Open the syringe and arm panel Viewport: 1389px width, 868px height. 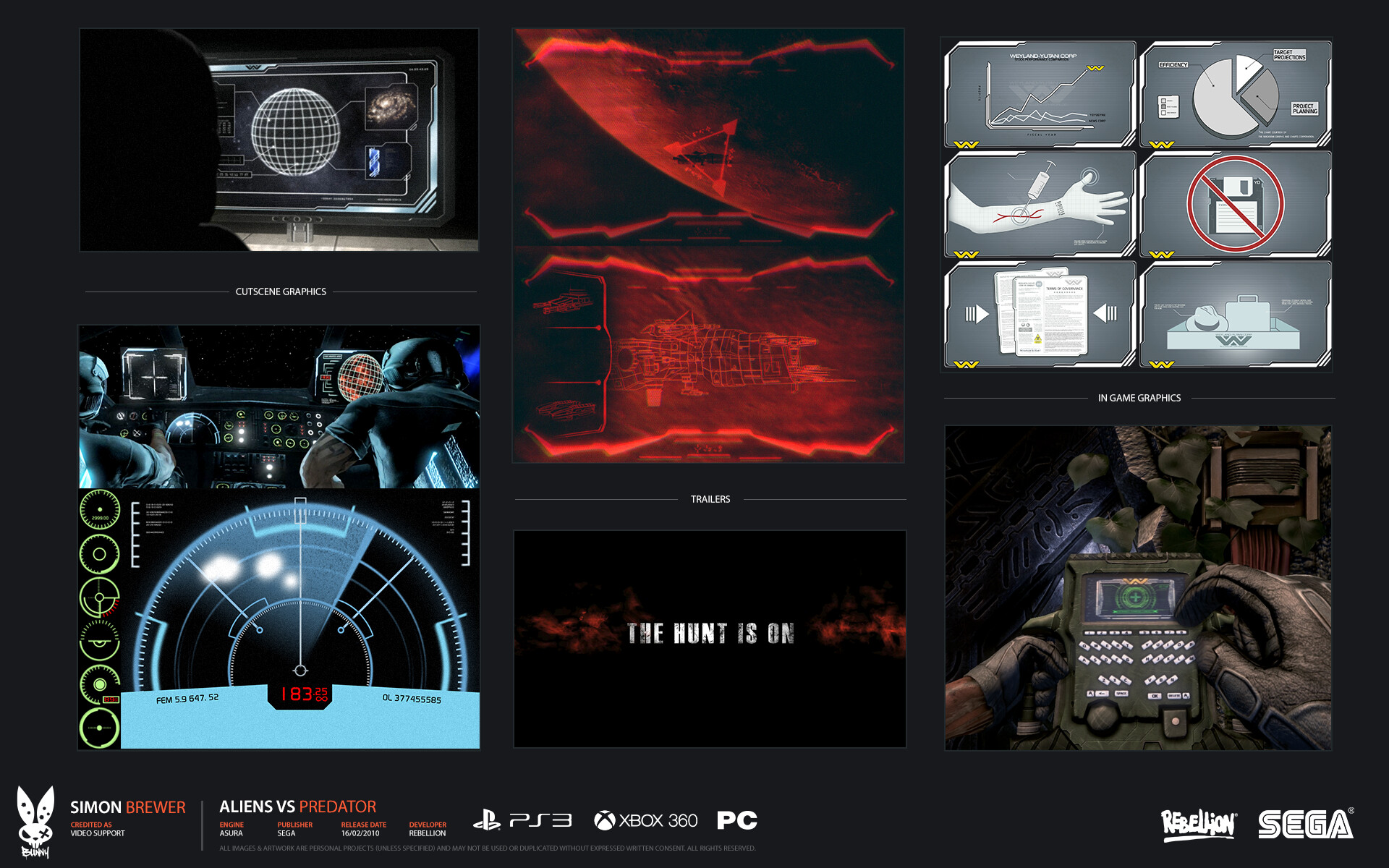(x=1040, y=205)
